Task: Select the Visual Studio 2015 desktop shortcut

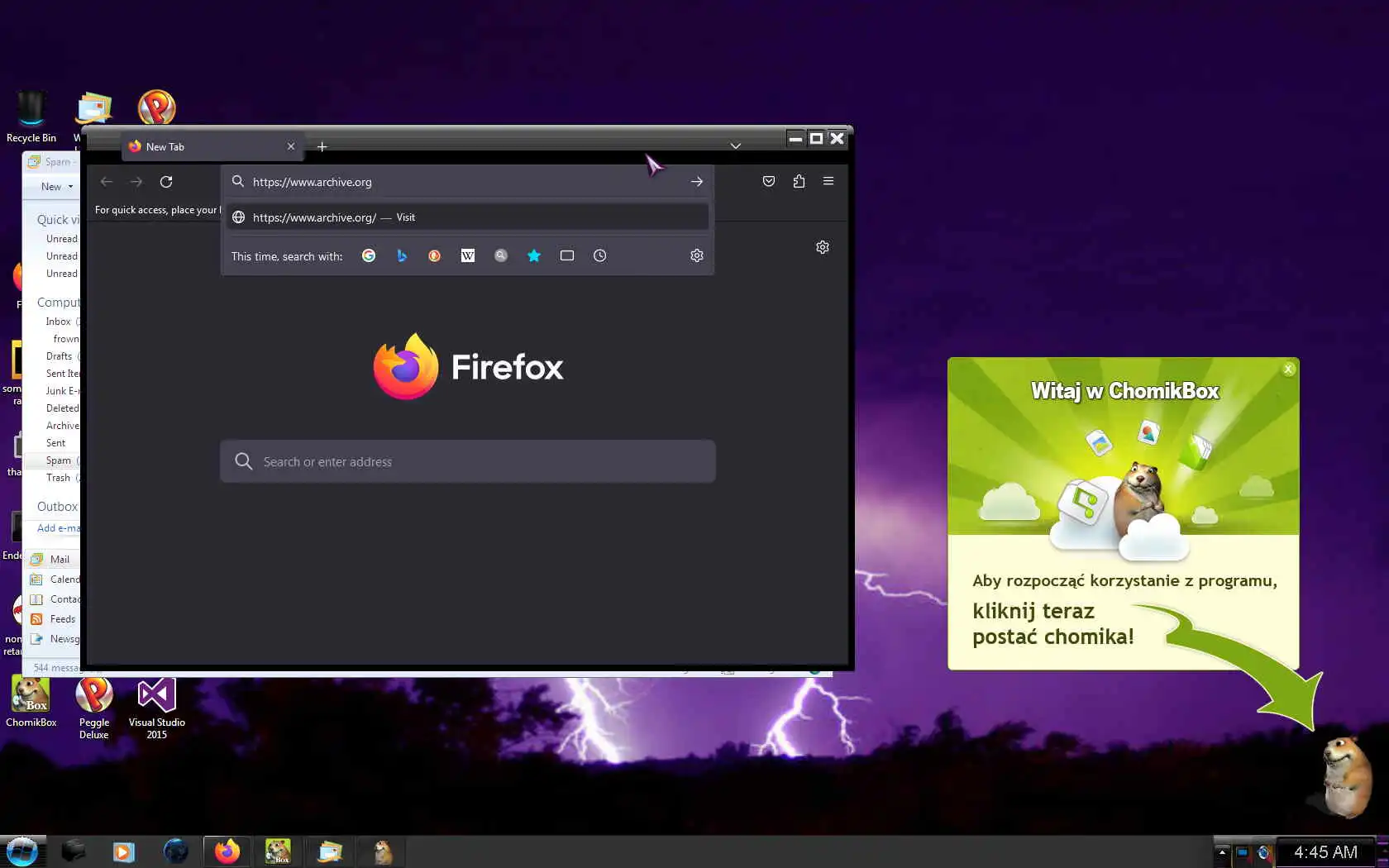Action: tap(157, 708)
